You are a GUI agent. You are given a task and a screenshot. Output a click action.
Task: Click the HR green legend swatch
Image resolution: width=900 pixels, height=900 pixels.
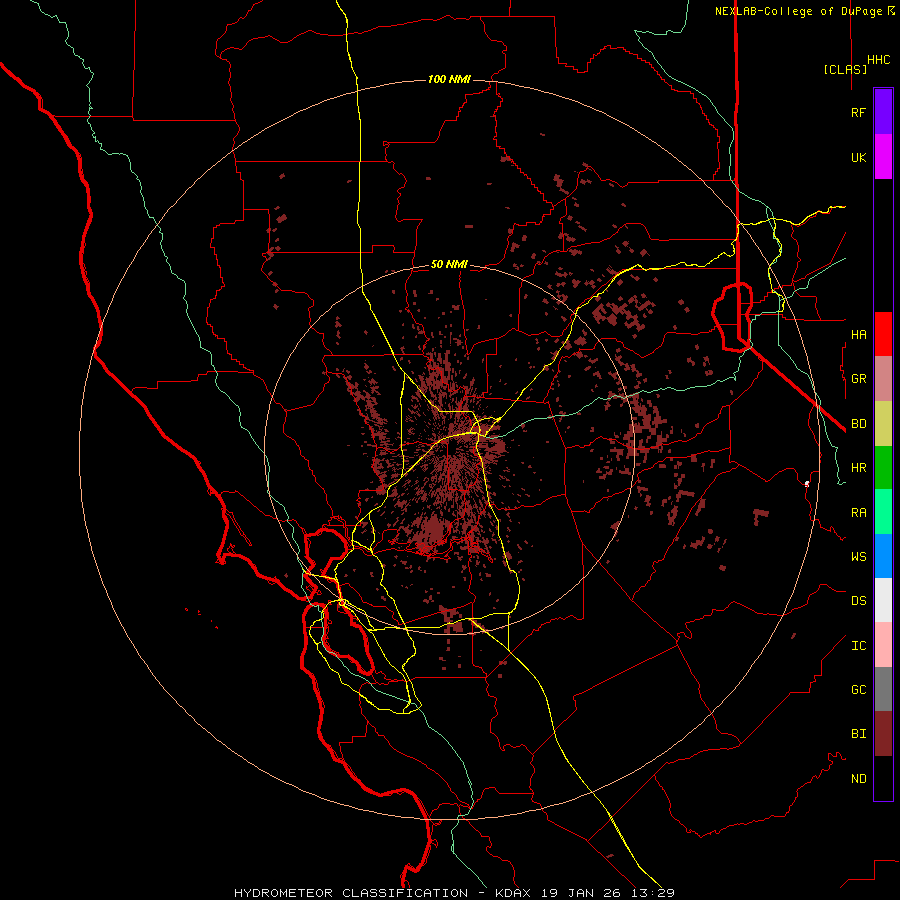point(883,467)
